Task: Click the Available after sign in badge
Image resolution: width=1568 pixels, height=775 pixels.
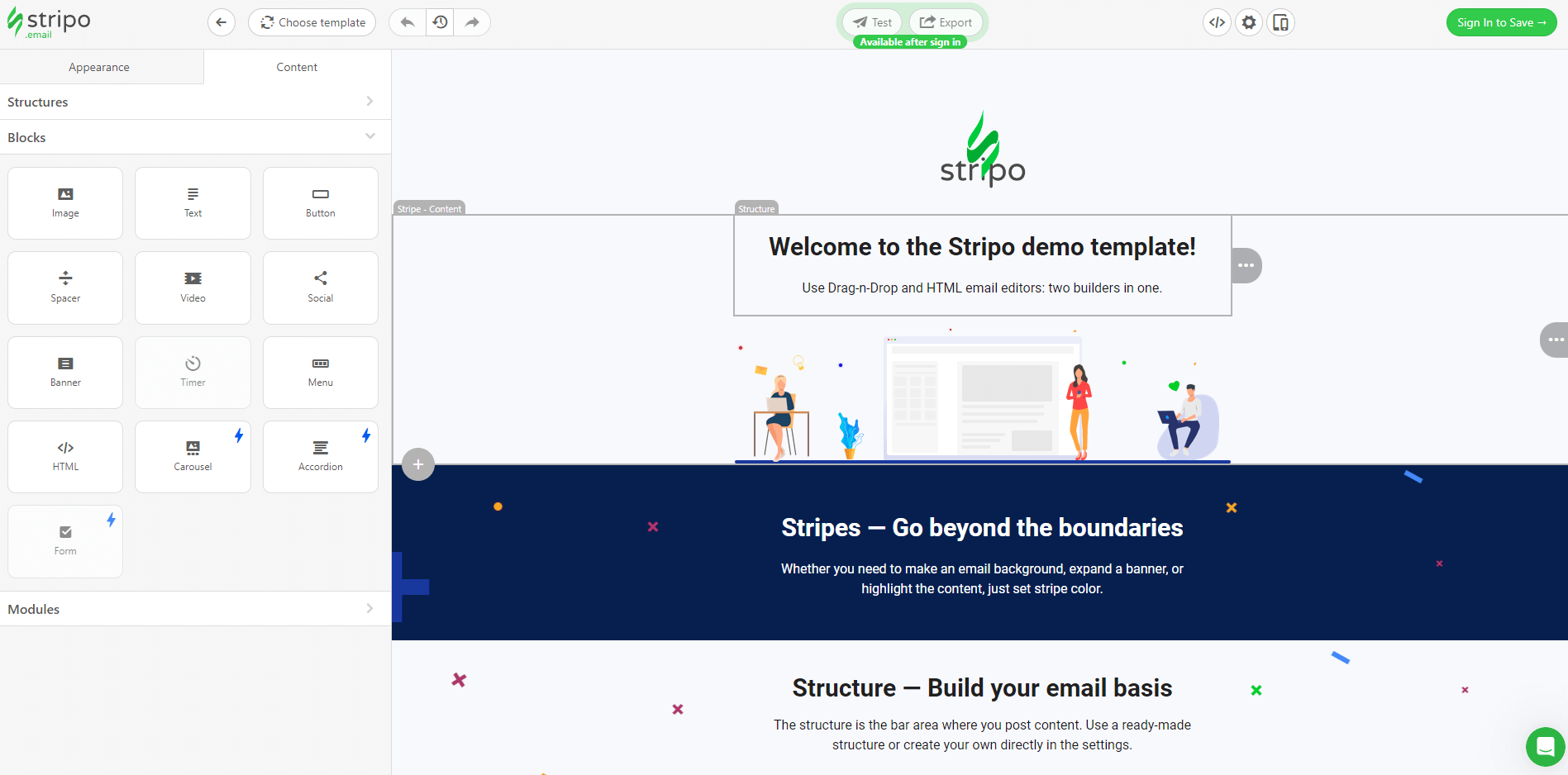Action: pos(910,42)
